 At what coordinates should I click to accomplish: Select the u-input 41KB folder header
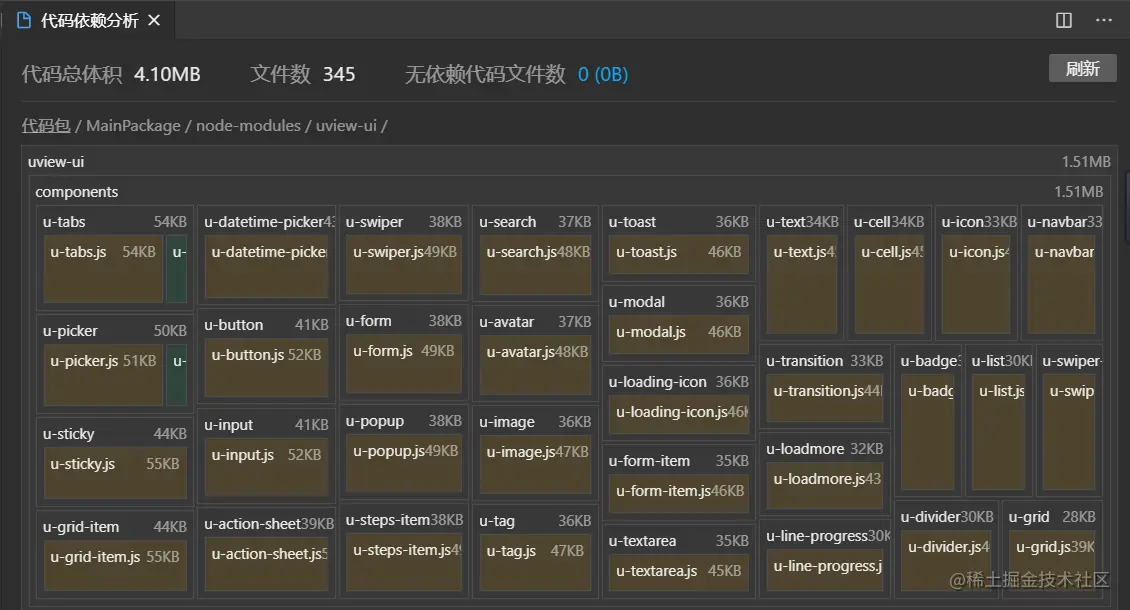266,425
